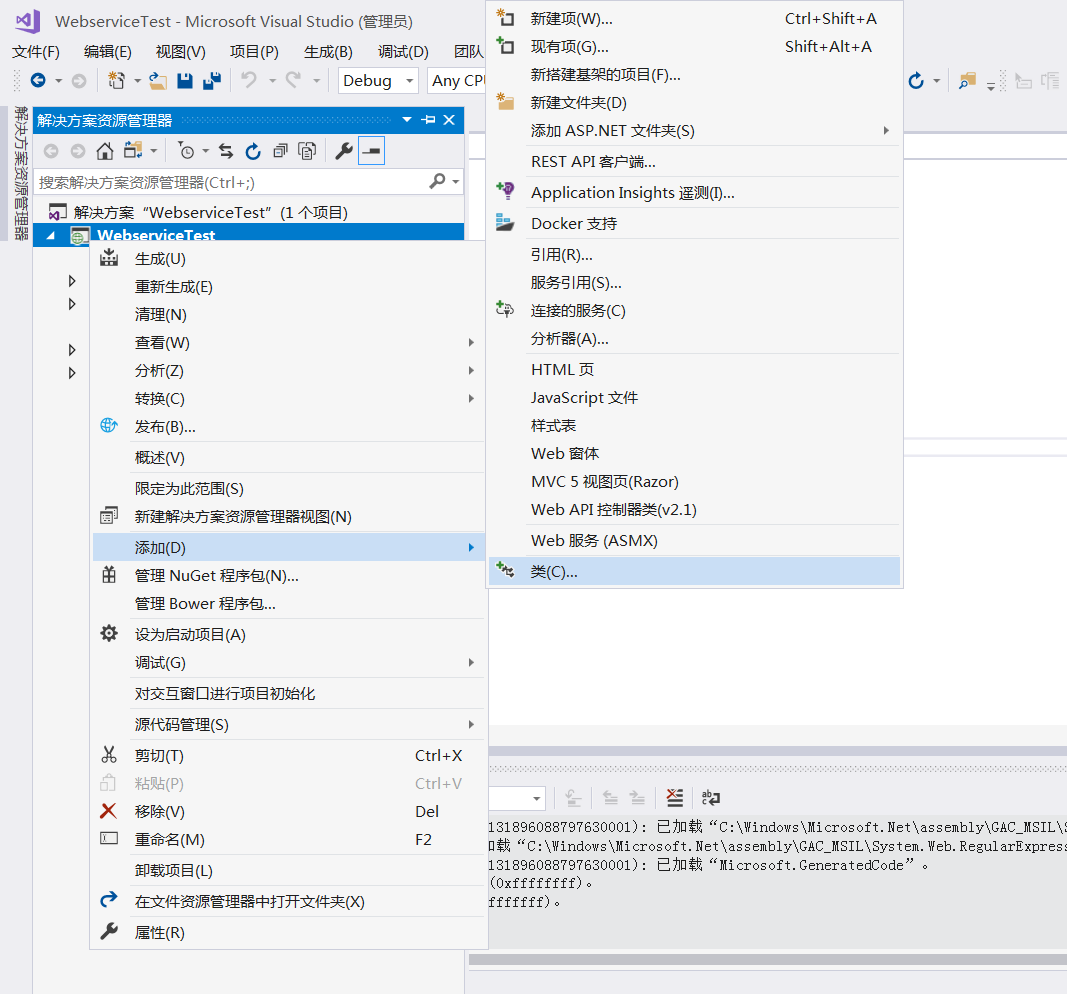
Task: Select the 解决方案 "WebserviceTest" tree node
Action: pyautogui.click(x=248, y=212)
